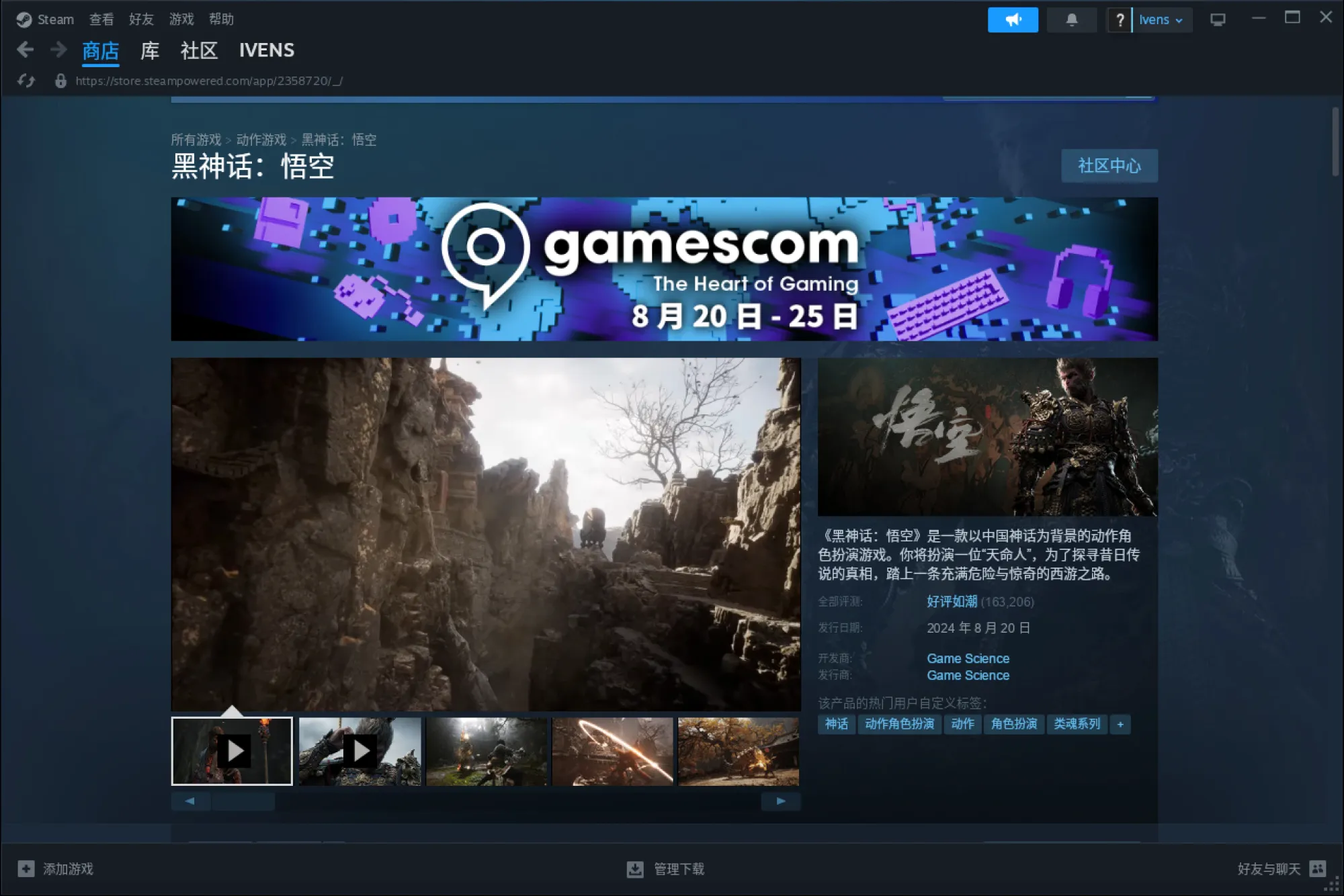Expand the Ivens account dropdown

tap(1161, 20)
